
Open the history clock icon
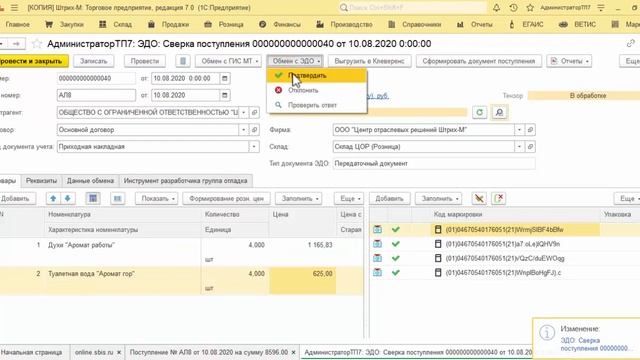(513, 7)
